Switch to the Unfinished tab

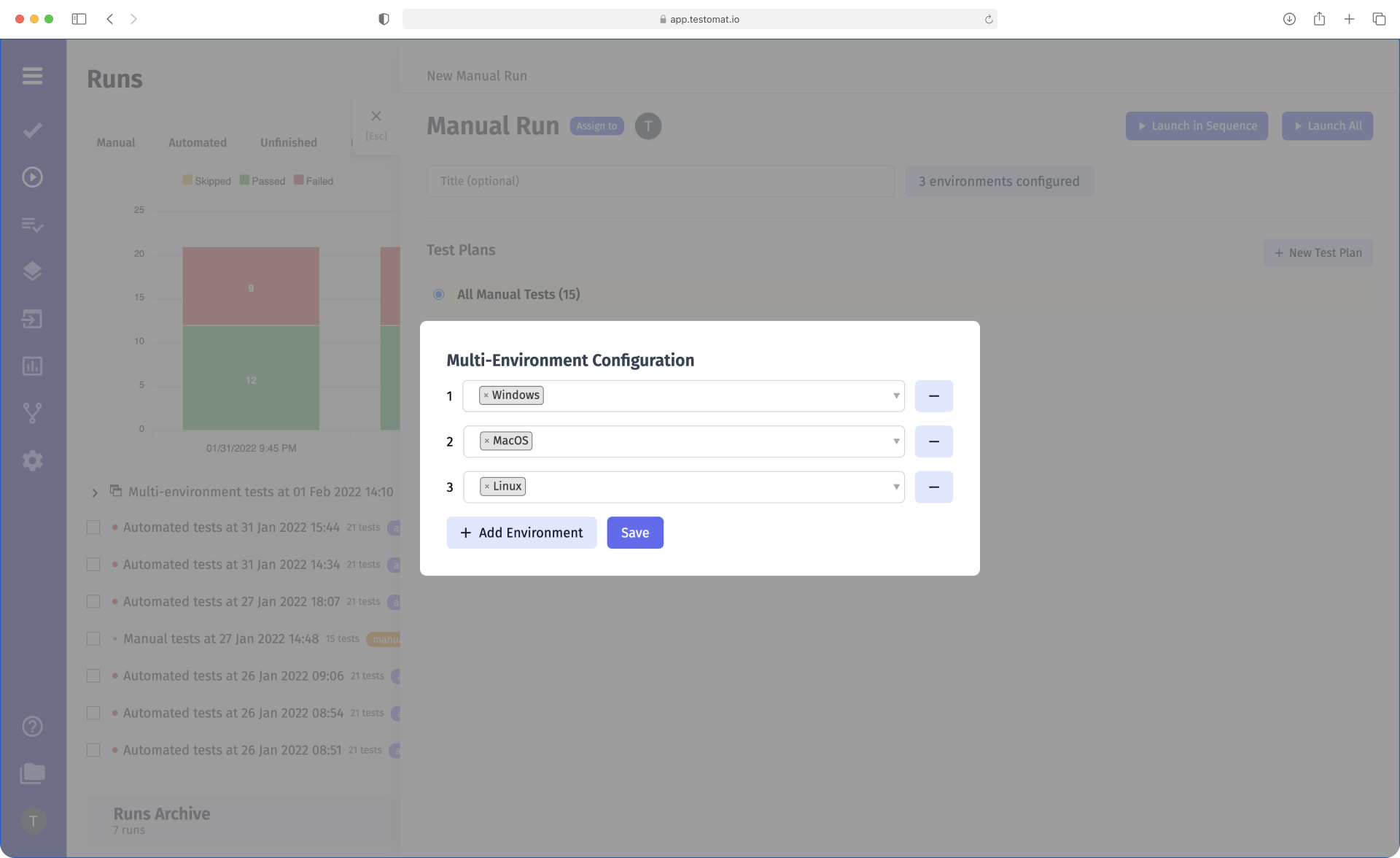pos(288,142)
